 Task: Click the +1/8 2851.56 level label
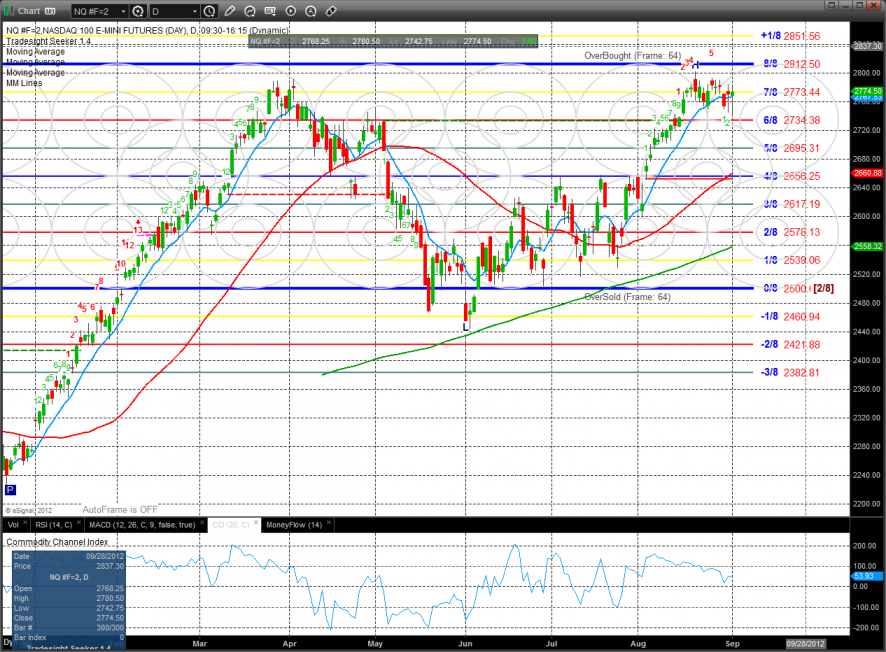pyautogui.click(x=790, y=36)
